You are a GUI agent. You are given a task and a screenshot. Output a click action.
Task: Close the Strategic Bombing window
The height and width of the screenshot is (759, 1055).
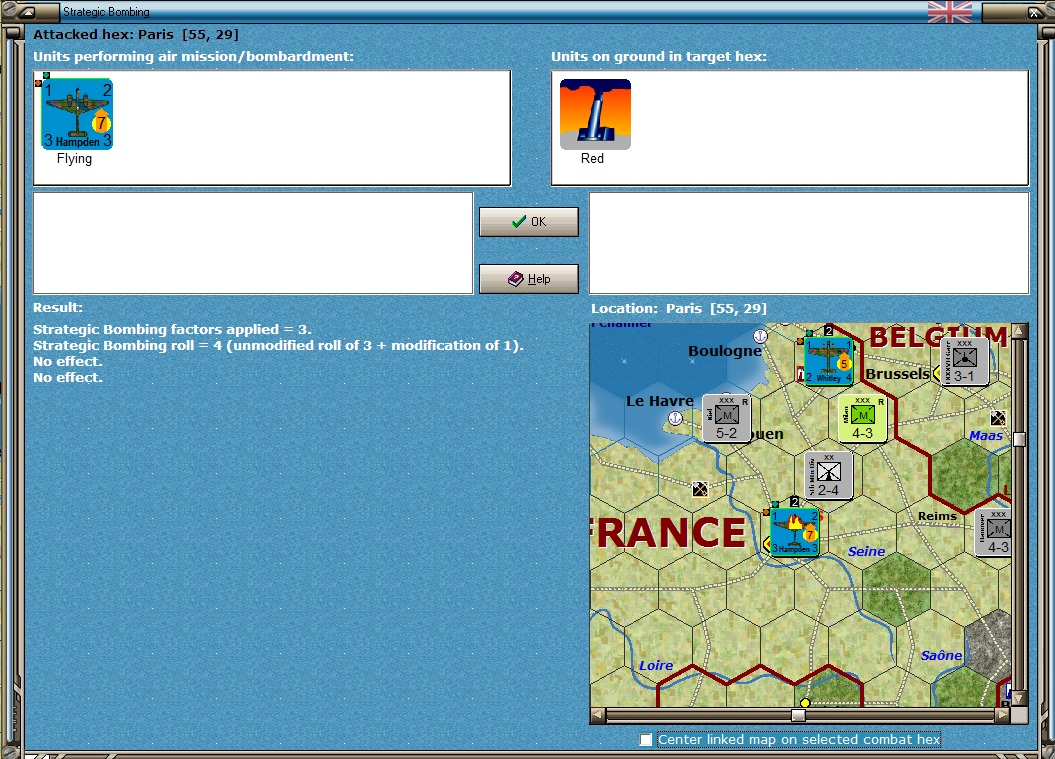(x=1034, y=12)
